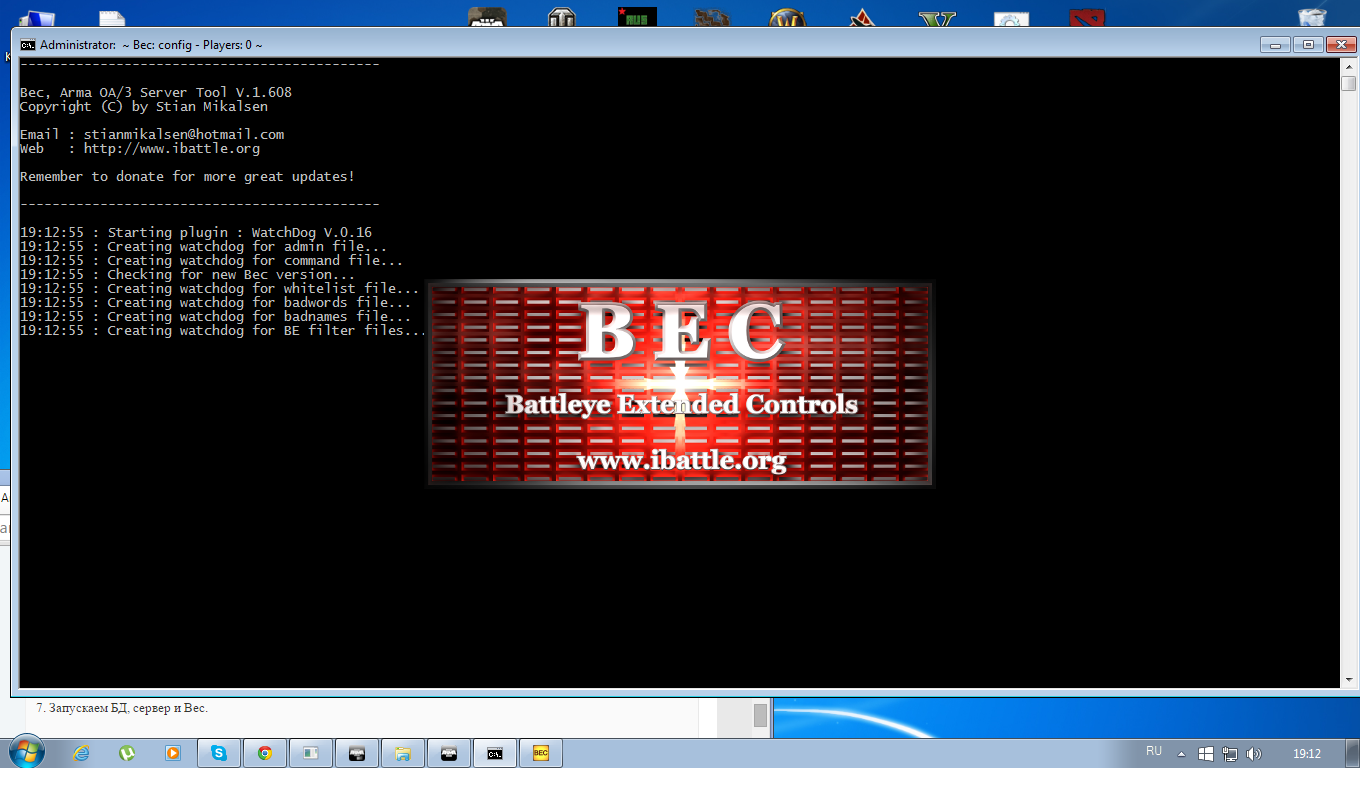Click the console scrollbar thumb
The width and height of the screenshot is (1360, 800).
pos(1348,84)
